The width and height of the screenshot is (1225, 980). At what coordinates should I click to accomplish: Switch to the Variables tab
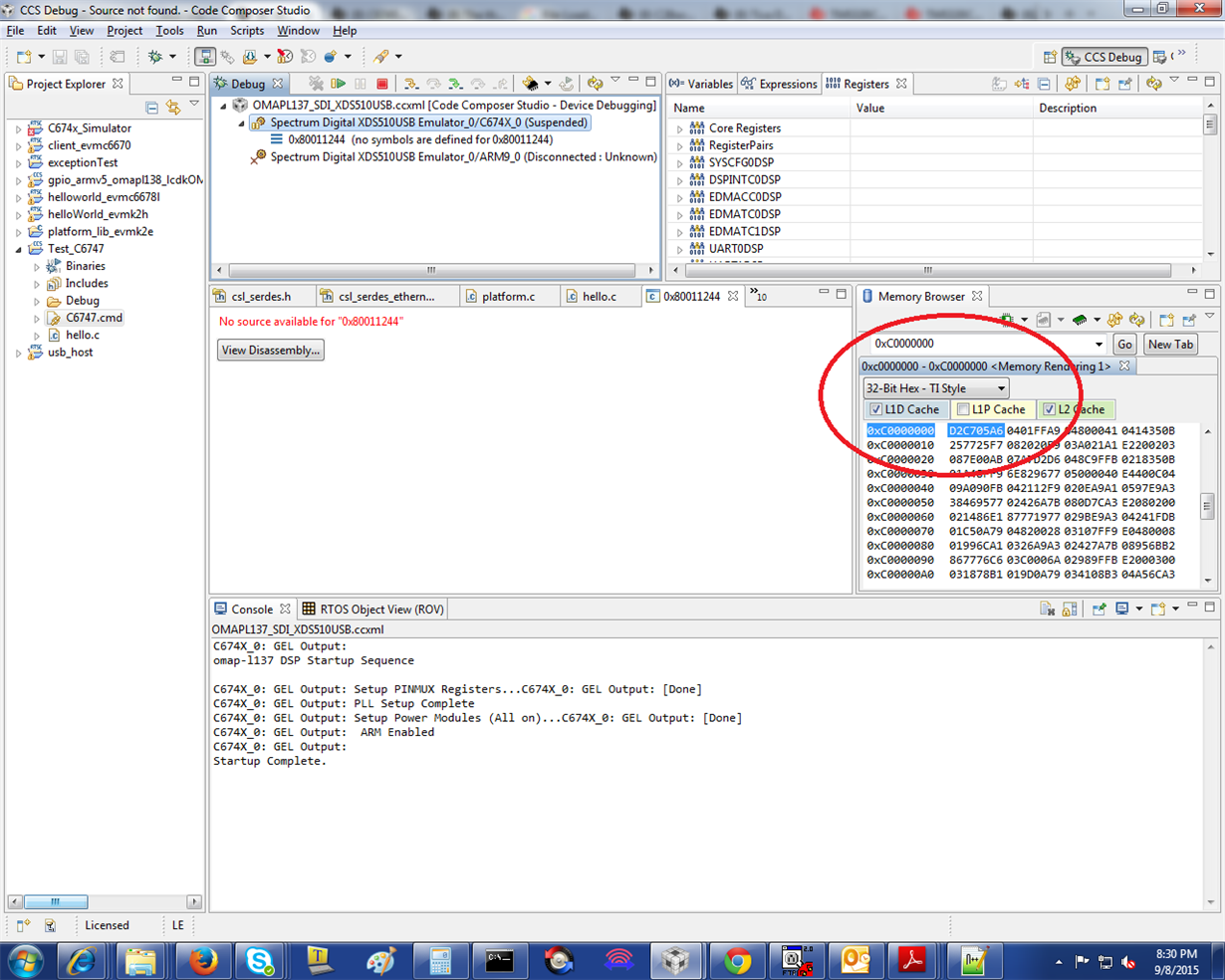[x=701, y=84]
